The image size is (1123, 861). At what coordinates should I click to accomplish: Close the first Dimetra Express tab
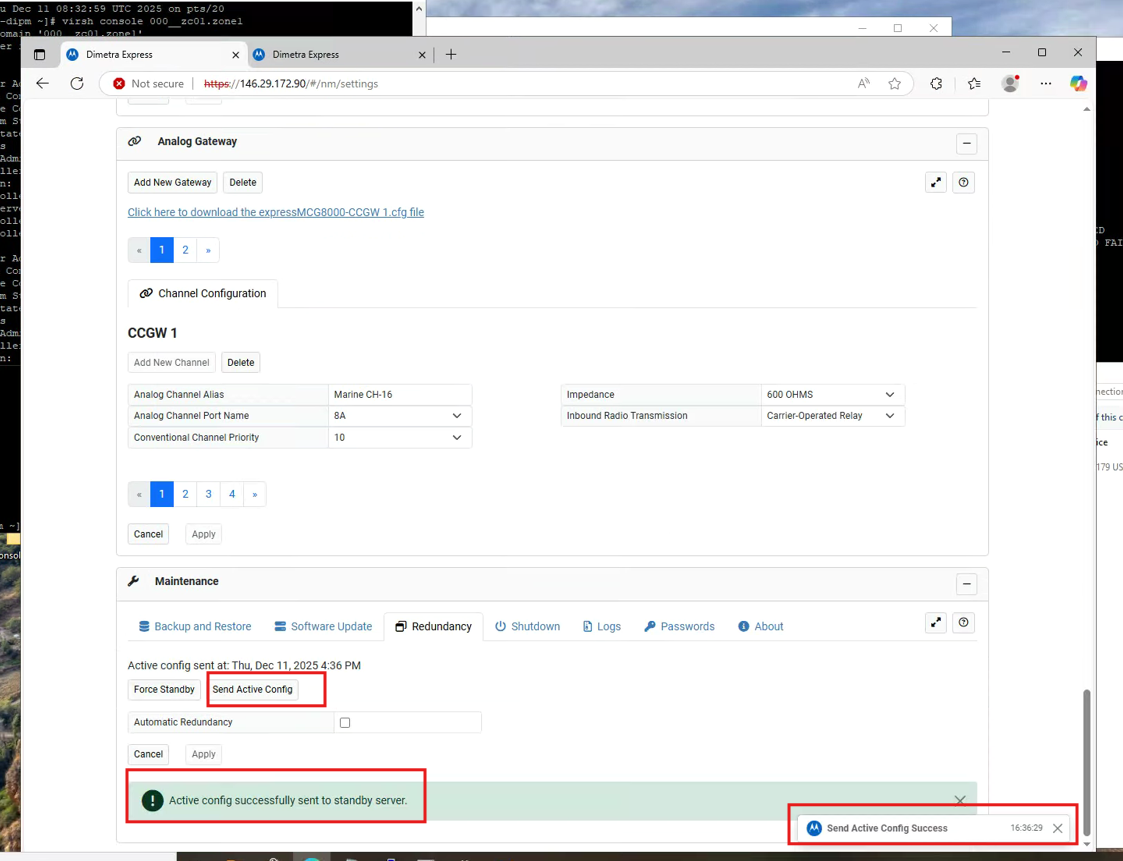236,54
